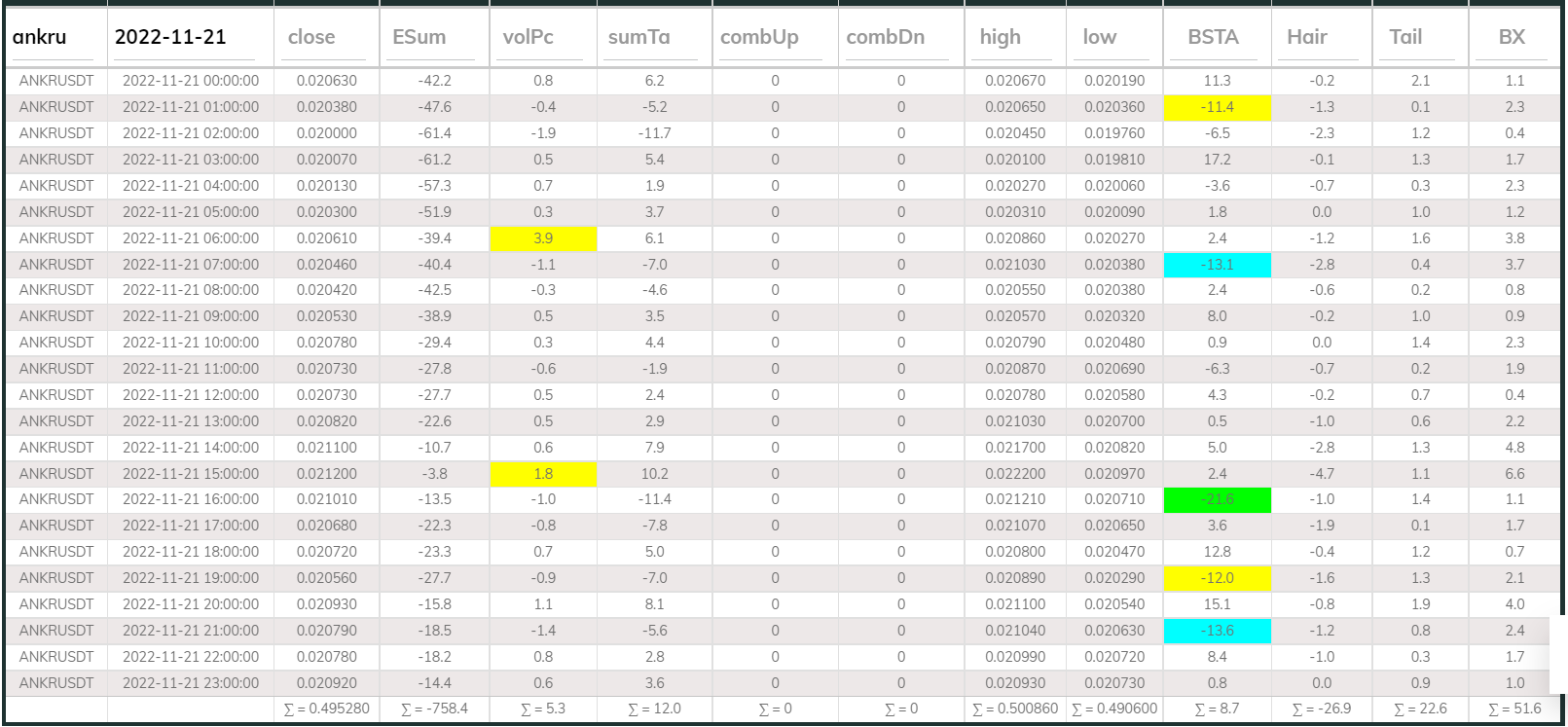The height and width of the screenshot is (727, 1568).
Task: Click timestamp '2022-11-21 08:00:00'
Action: (191, 290)
